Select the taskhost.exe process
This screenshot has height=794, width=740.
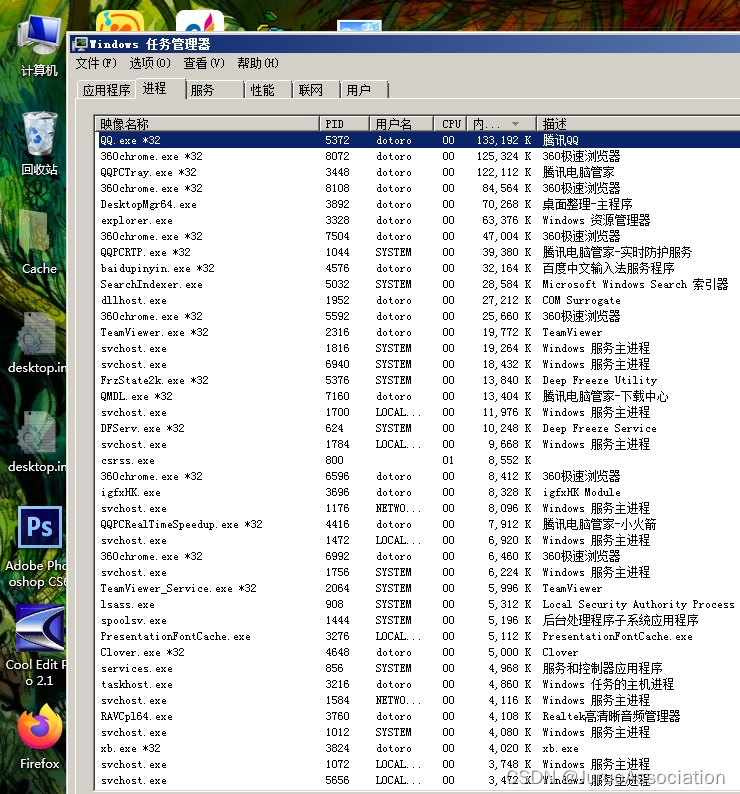(418, 684)
